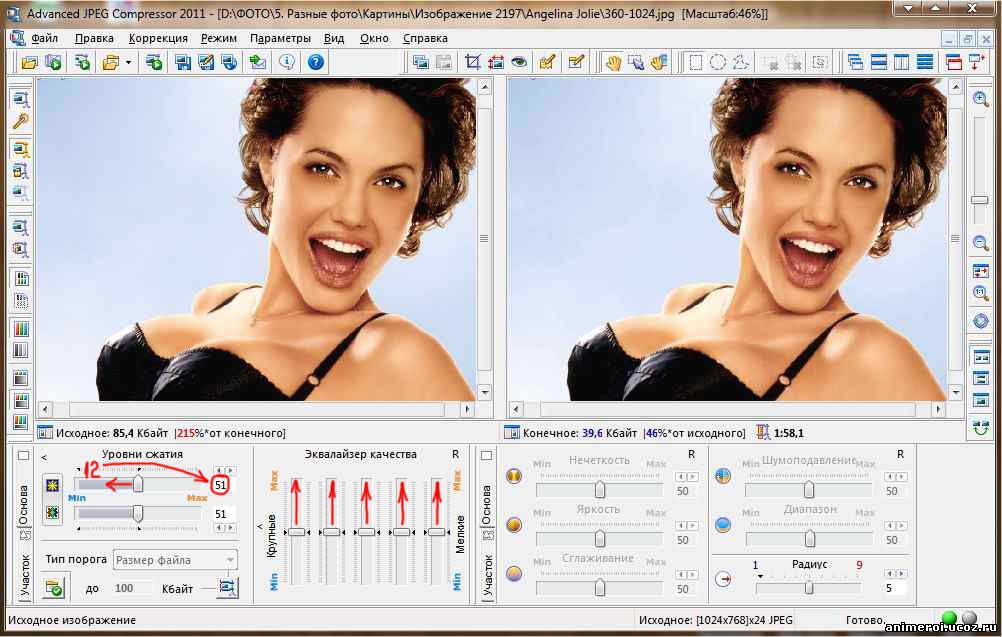Click the Диапазон value stepper arrows
Viewport: 1002px width, 637px height.
point(895,525)
